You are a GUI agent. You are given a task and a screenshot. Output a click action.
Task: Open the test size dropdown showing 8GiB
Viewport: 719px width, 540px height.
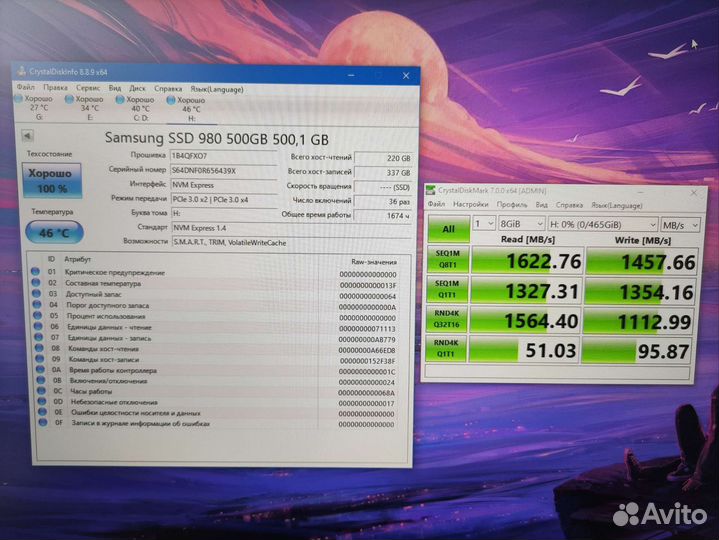click(x=522, y=224)
